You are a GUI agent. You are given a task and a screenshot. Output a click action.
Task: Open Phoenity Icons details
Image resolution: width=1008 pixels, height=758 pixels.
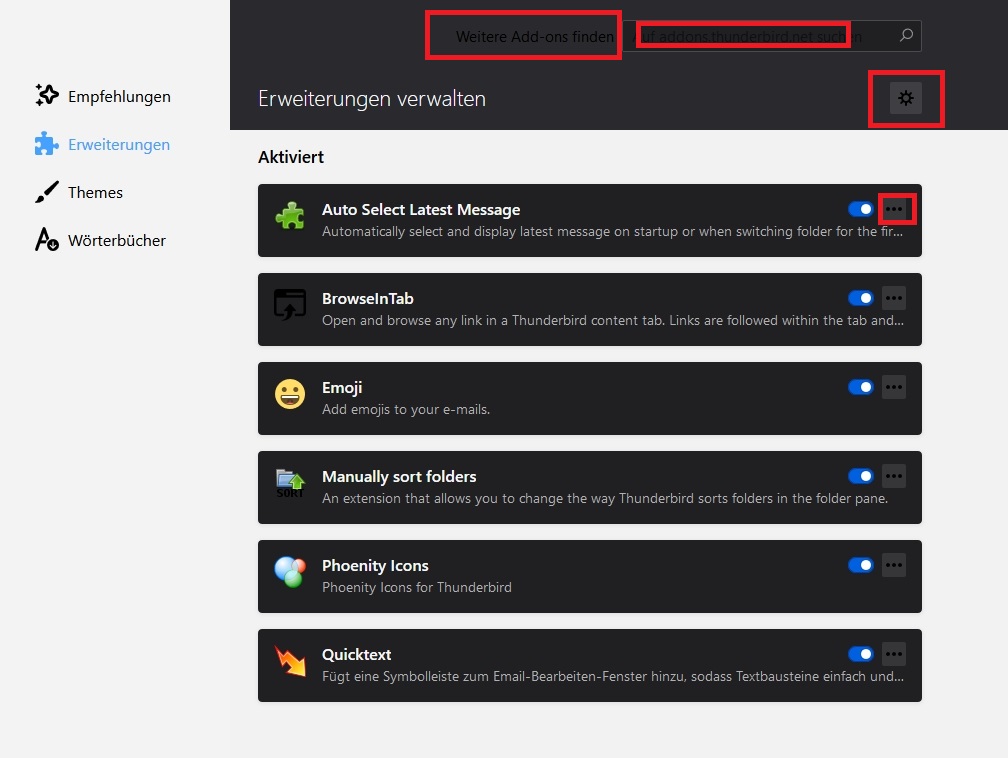pyautogui.click(x=375, y=566)
